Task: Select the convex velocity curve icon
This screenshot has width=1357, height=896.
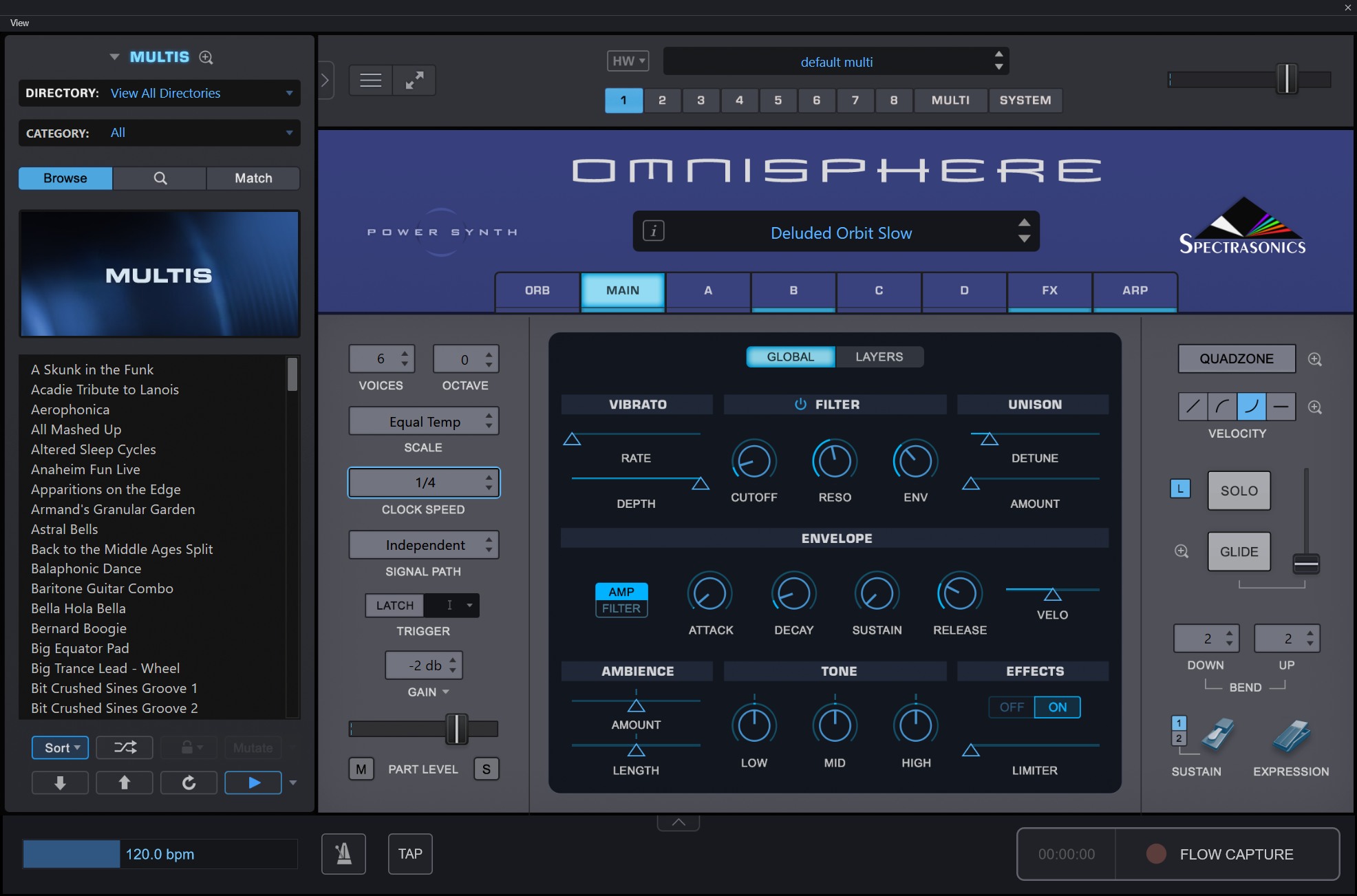Action: point(1223,407)
